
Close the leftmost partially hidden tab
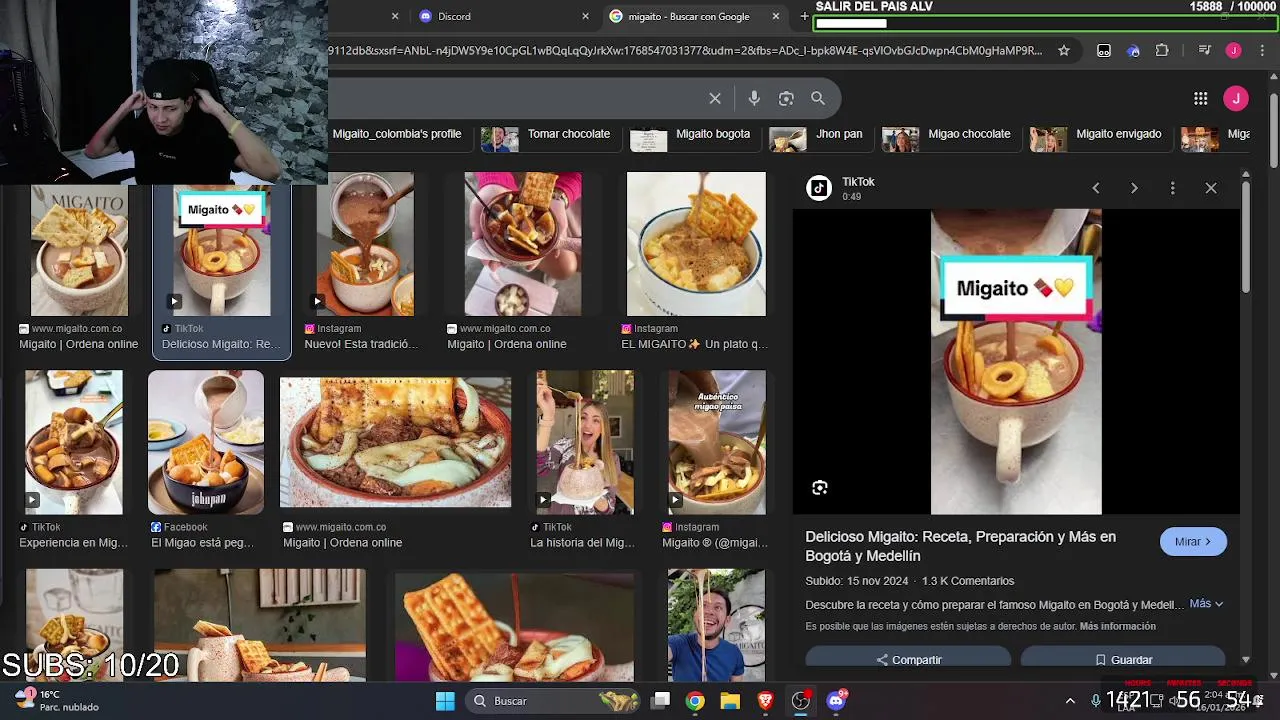(x=395, y=16)
